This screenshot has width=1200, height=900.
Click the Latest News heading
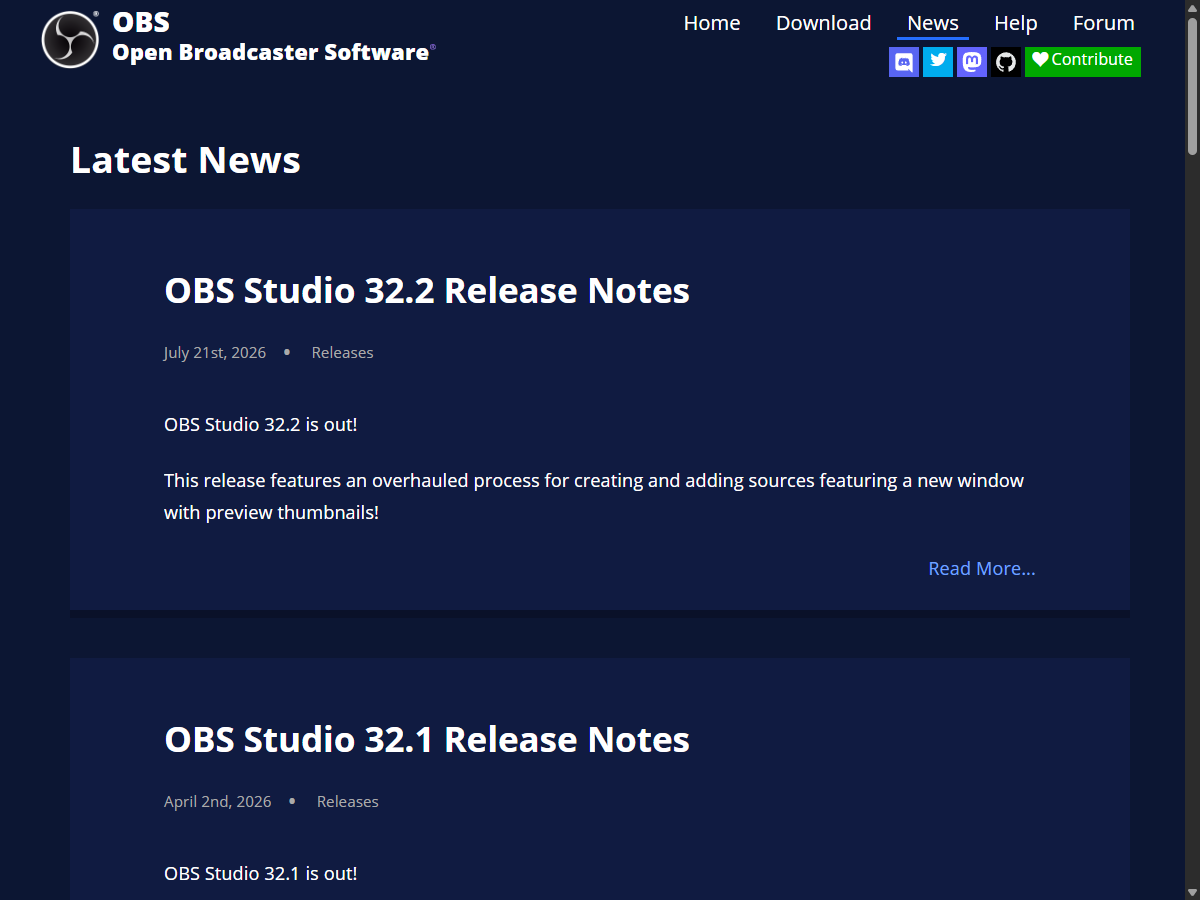click(186, 160)
